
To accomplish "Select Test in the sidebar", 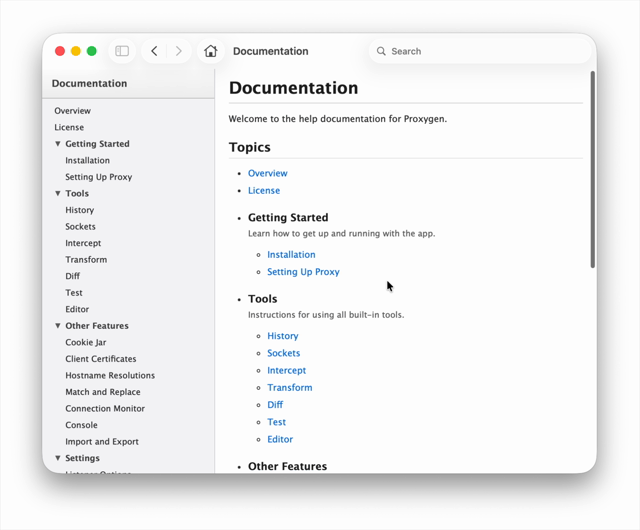I will coord(74,293).
